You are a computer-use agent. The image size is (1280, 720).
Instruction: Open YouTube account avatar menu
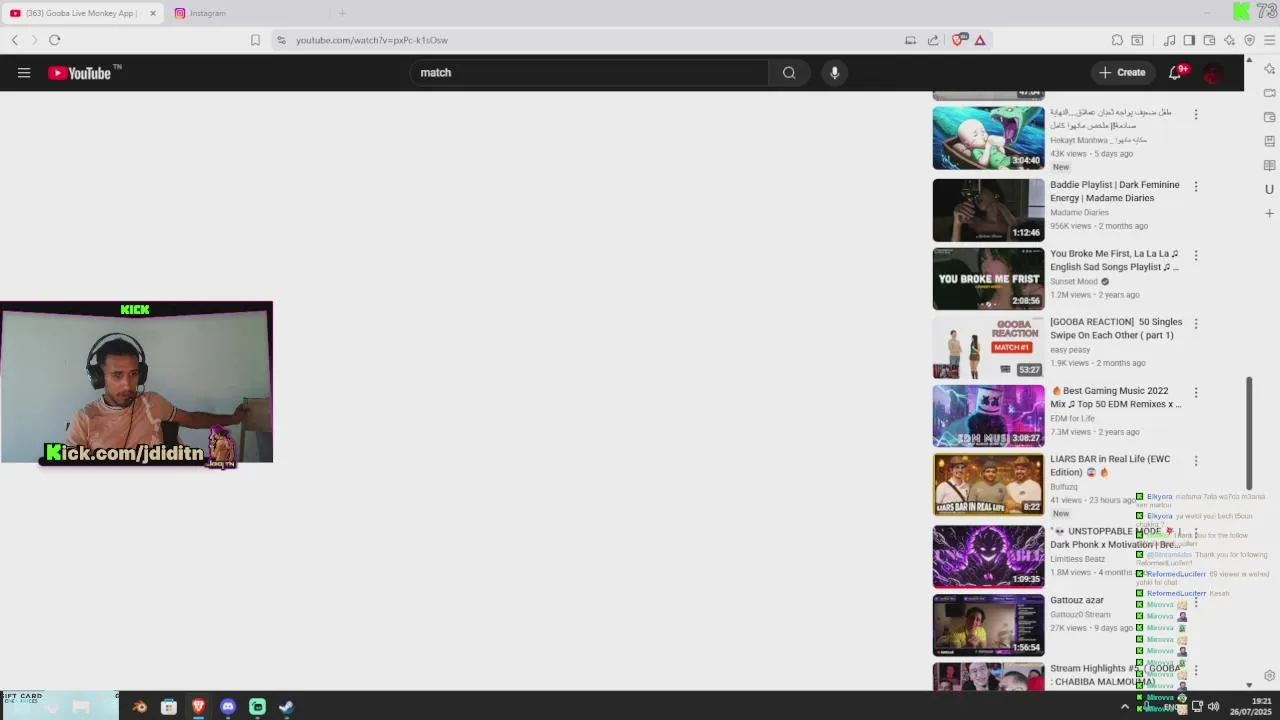[1214, 73]
